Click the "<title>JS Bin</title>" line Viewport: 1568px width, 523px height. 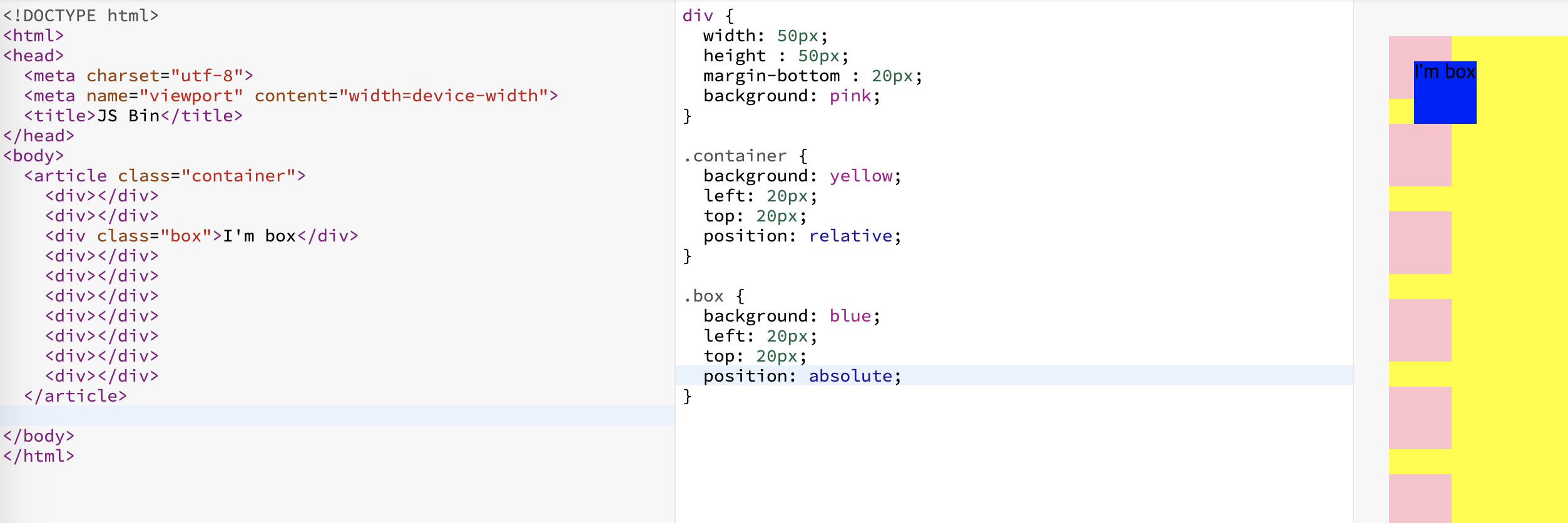133,116
